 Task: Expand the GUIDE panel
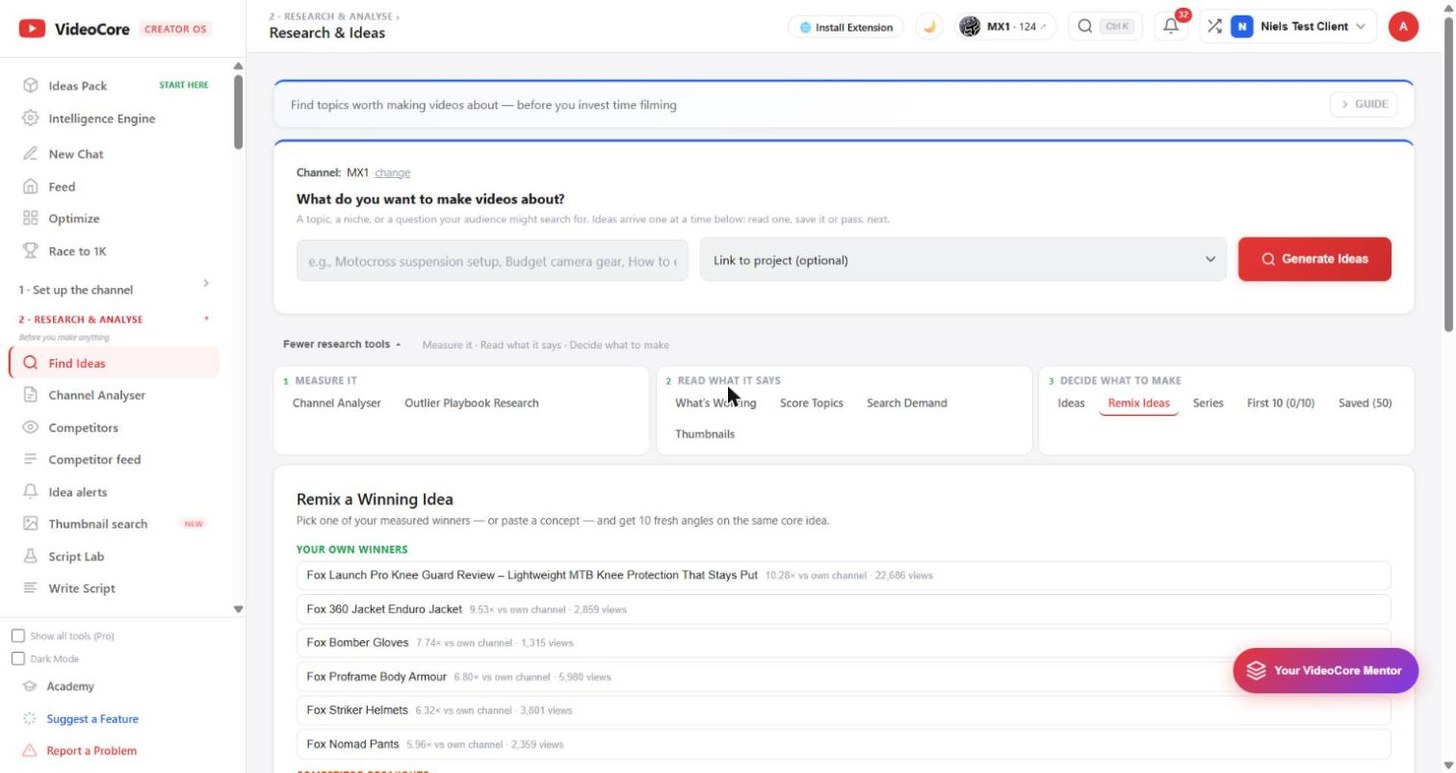click(1364, 104)
